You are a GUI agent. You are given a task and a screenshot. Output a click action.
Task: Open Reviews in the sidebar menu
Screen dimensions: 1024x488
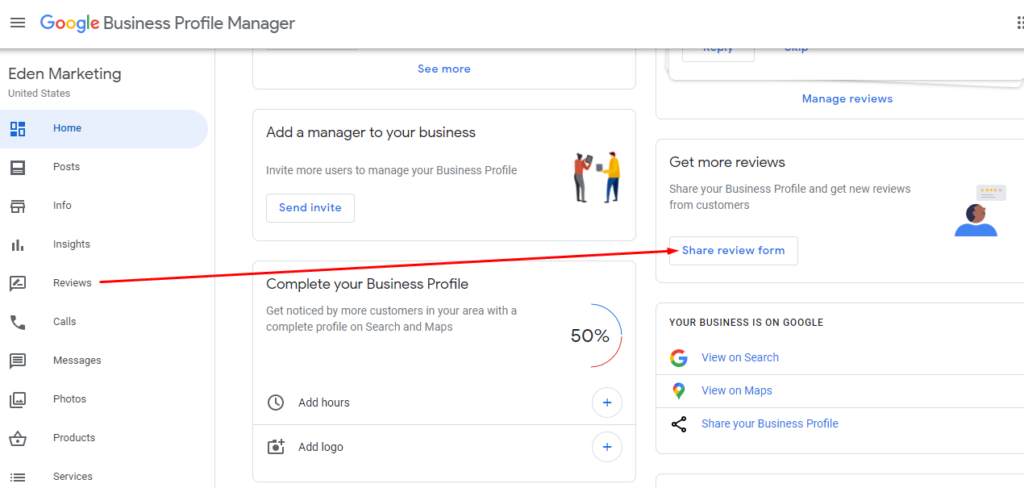click(x=72, y=283)
